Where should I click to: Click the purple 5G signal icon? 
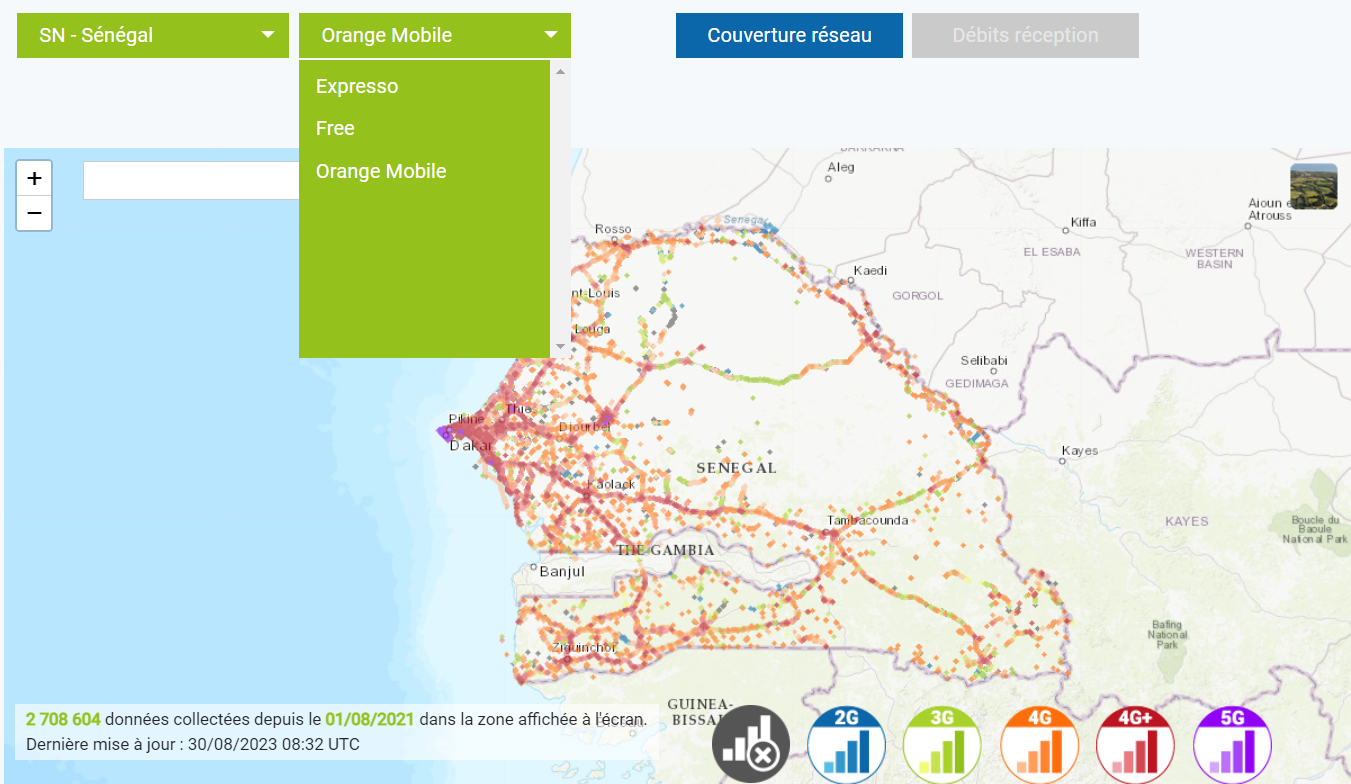1232,745
